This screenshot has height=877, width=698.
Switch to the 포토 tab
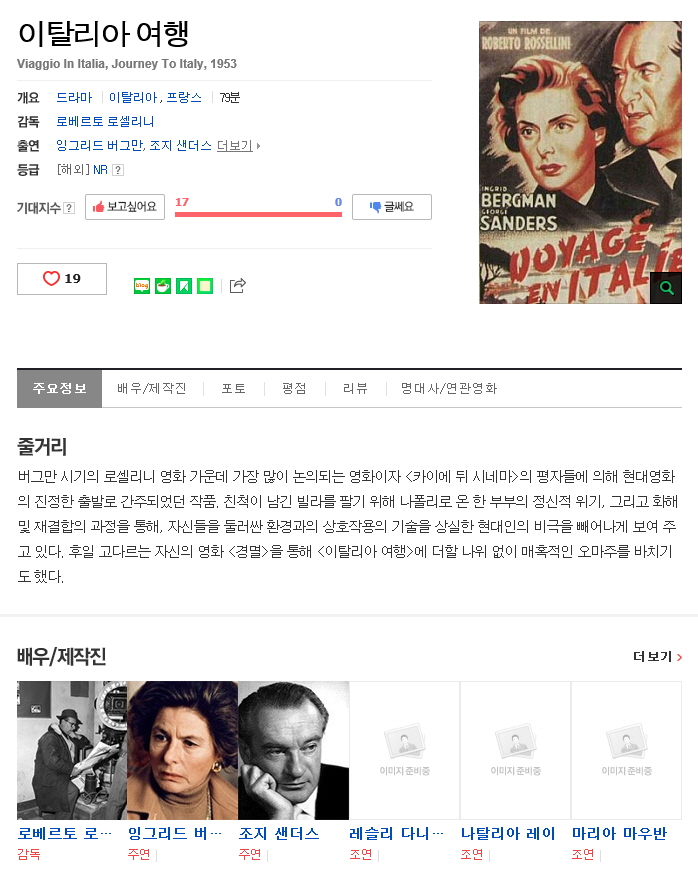234,388
